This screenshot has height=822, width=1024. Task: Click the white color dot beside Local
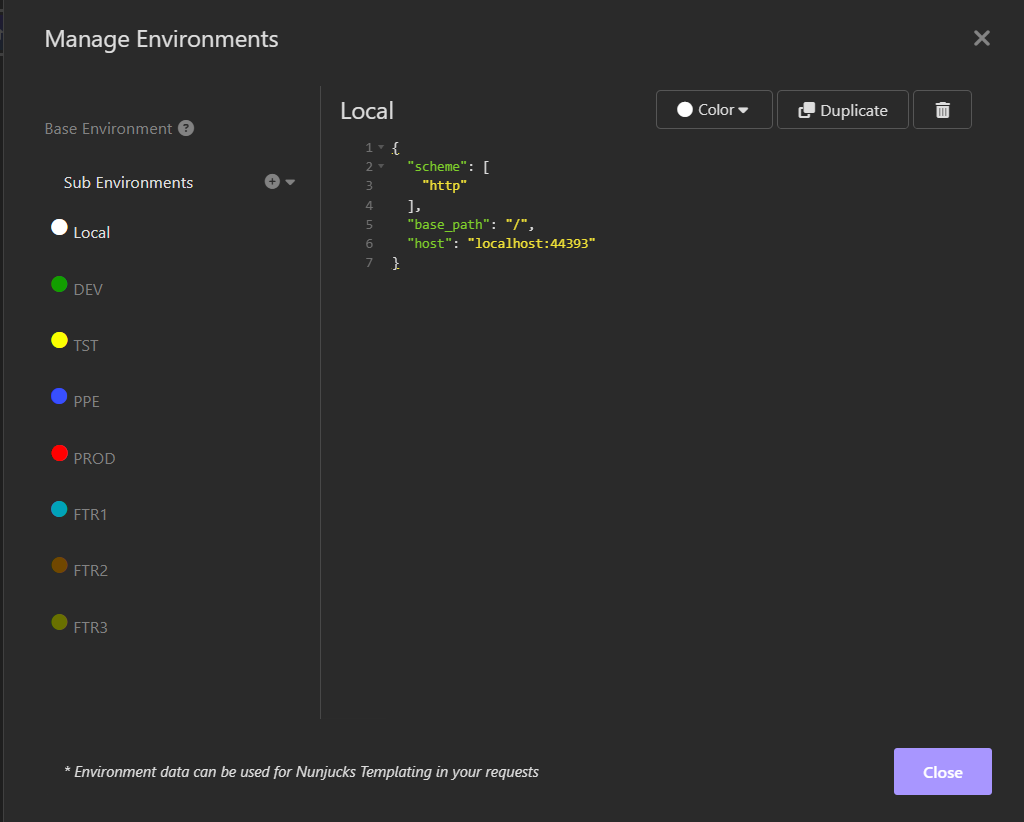[x=58, y=226]
